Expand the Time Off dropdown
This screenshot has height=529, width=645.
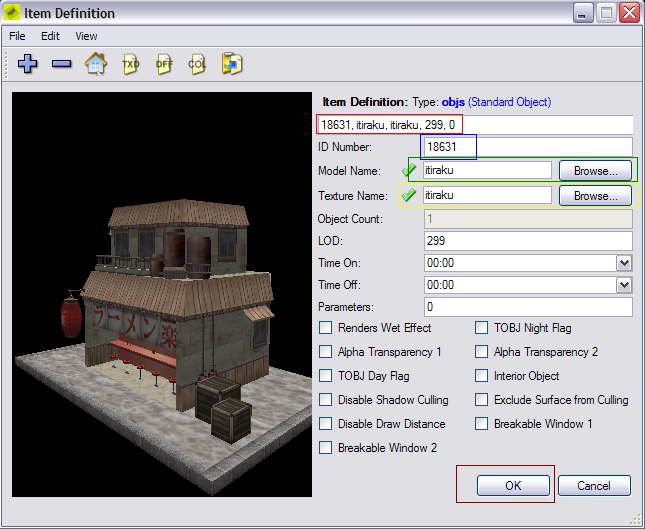click(x=624, y=285)
